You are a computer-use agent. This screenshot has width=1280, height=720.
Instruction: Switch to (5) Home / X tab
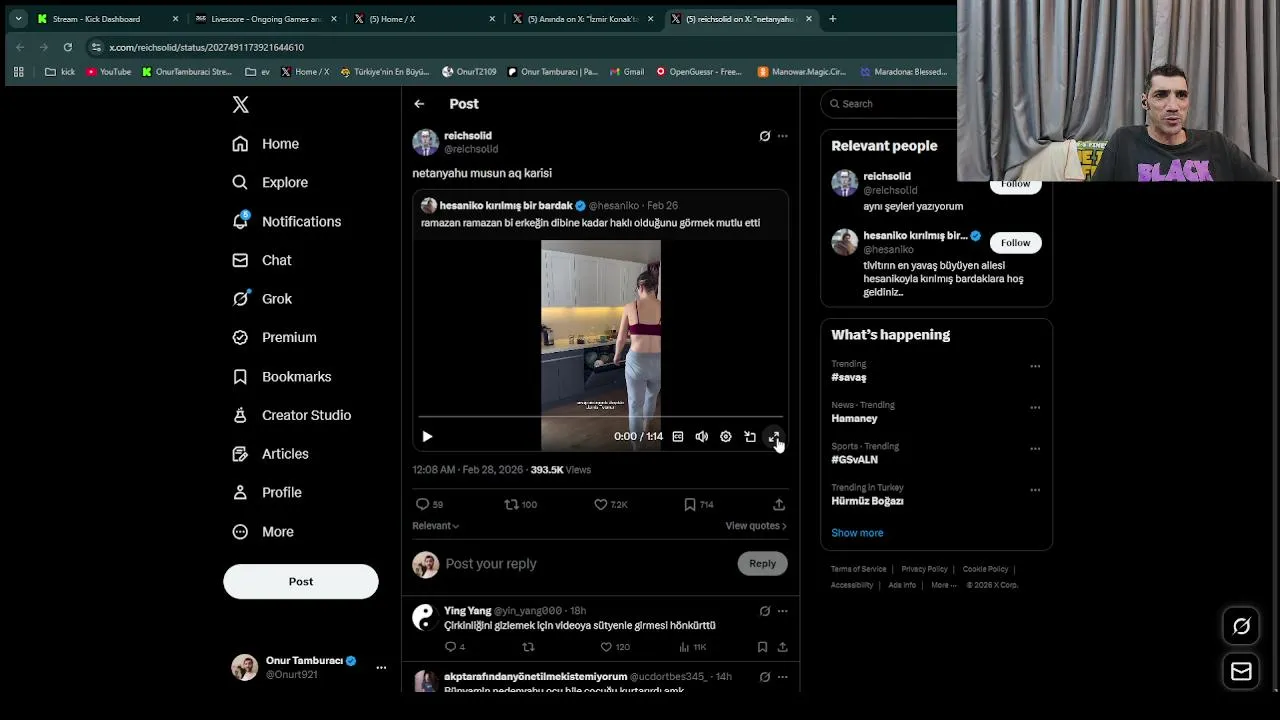[423, 19]
